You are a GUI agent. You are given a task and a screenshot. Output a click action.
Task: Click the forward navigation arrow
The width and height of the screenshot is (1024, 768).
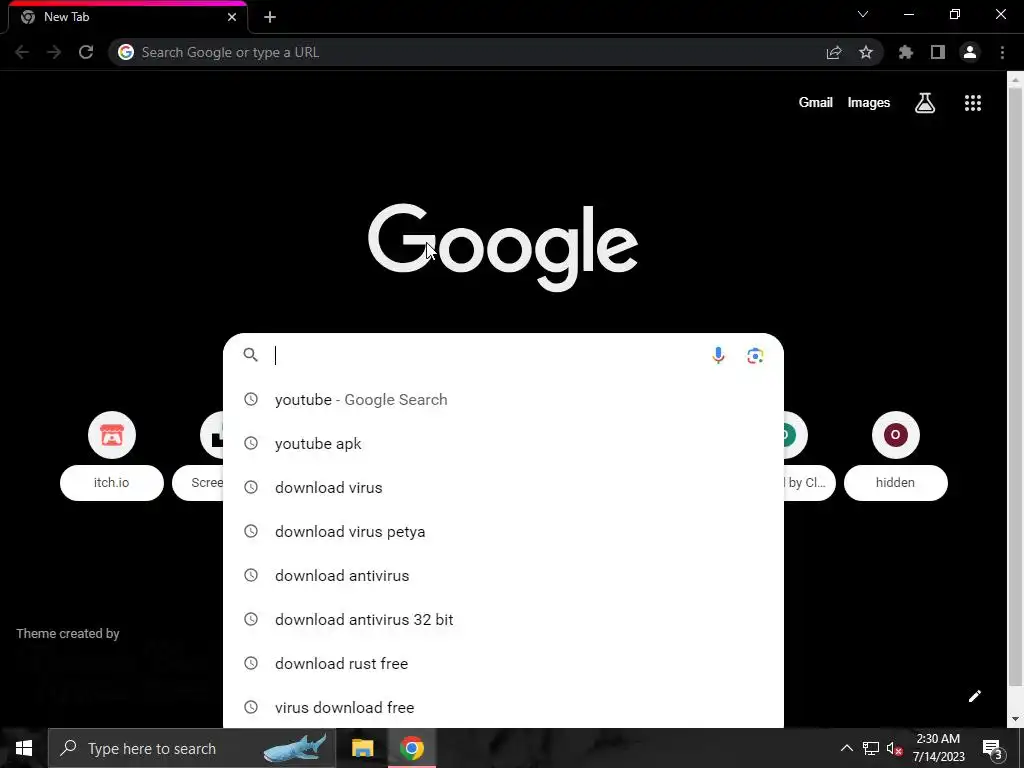tap(54, 52)
